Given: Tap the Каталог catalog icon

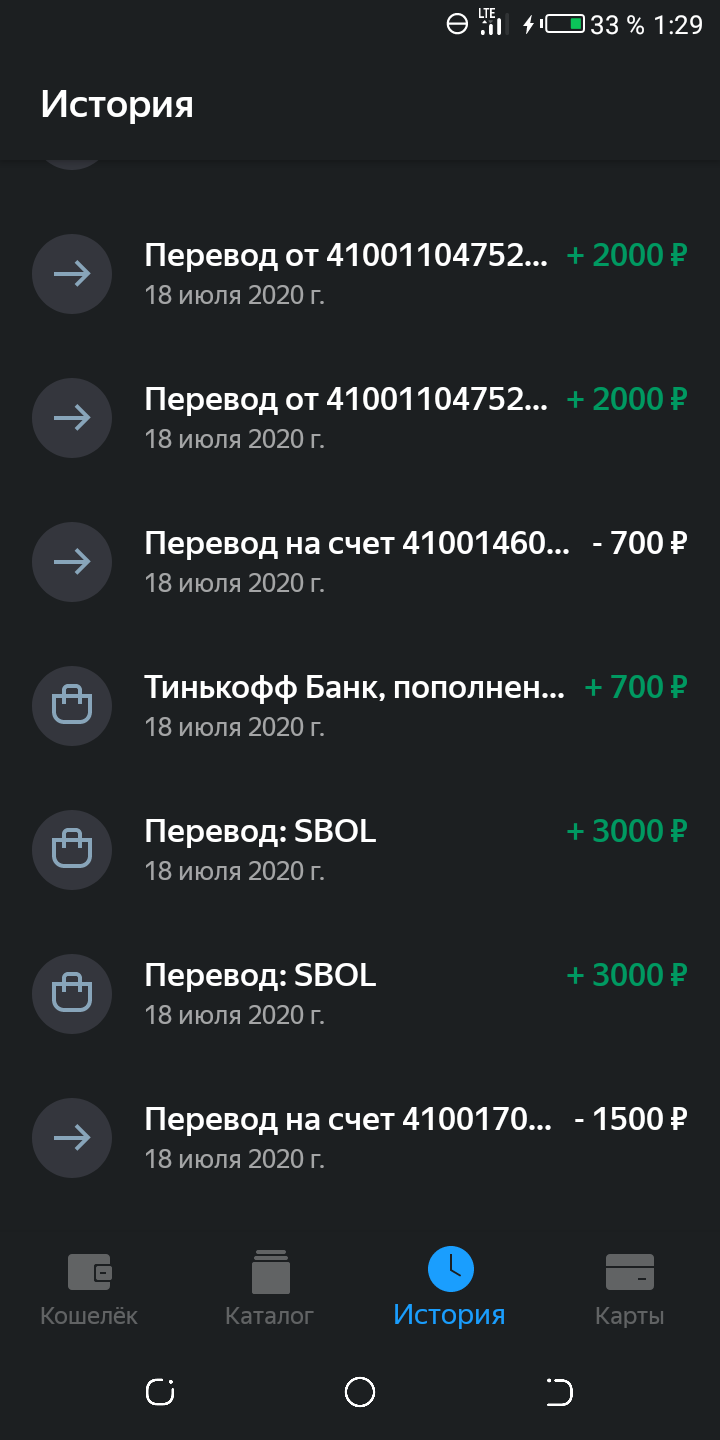Looking at the screenshot, I should (x=270, y=1272).
